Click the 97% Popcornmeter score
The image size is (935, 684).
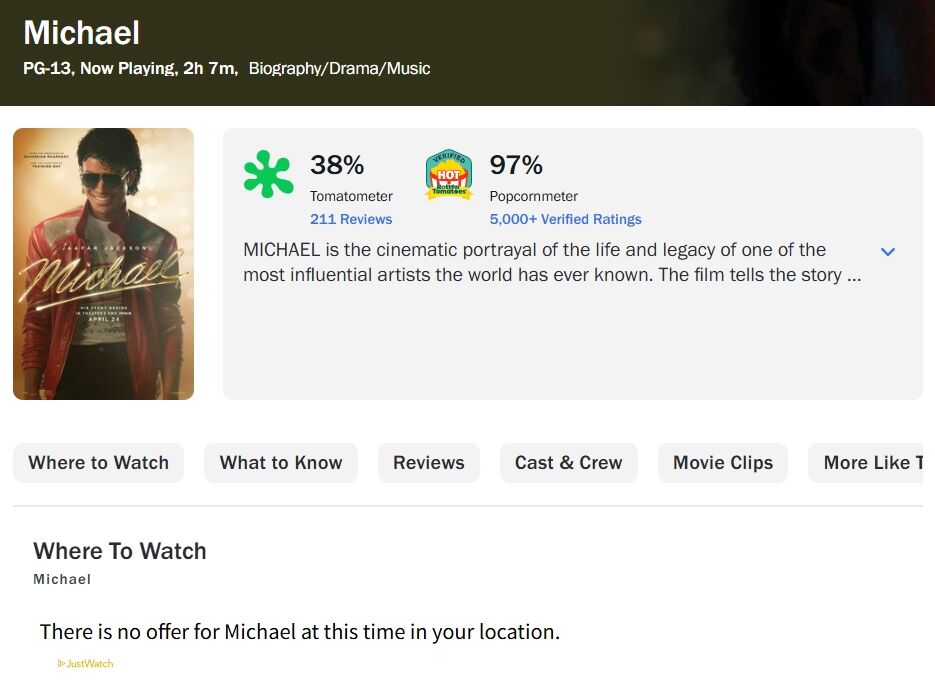(x=516, y=165)
